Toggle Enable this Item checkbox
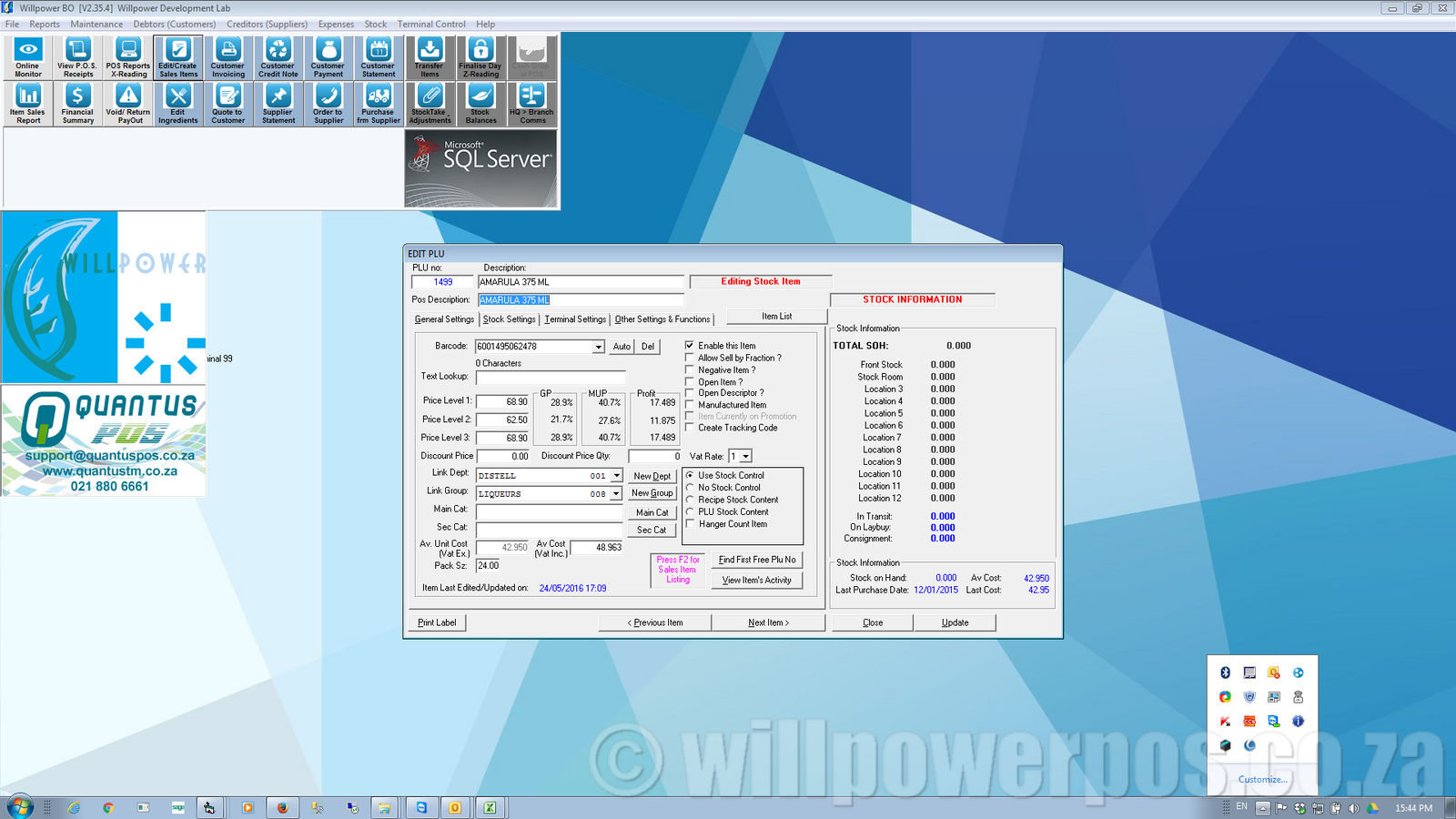The height and width of the screenshot is (819, 1456). 690,346
